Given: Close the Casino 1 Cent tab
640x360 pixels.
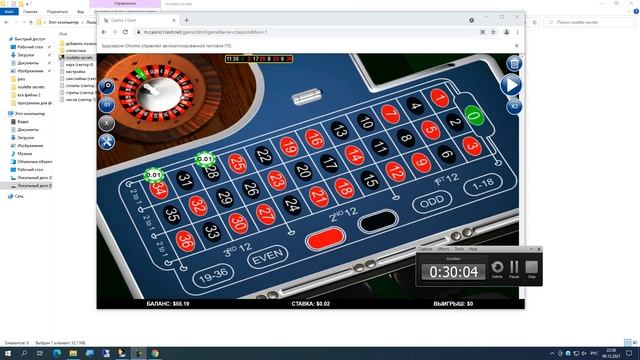Looking at the screenshot, I should click(173, 20).
